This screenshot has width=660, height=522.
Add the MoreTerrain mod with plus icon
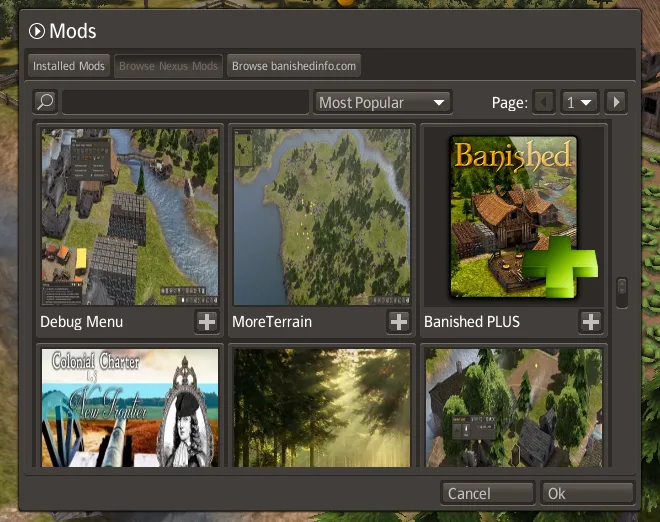(399, 322)
